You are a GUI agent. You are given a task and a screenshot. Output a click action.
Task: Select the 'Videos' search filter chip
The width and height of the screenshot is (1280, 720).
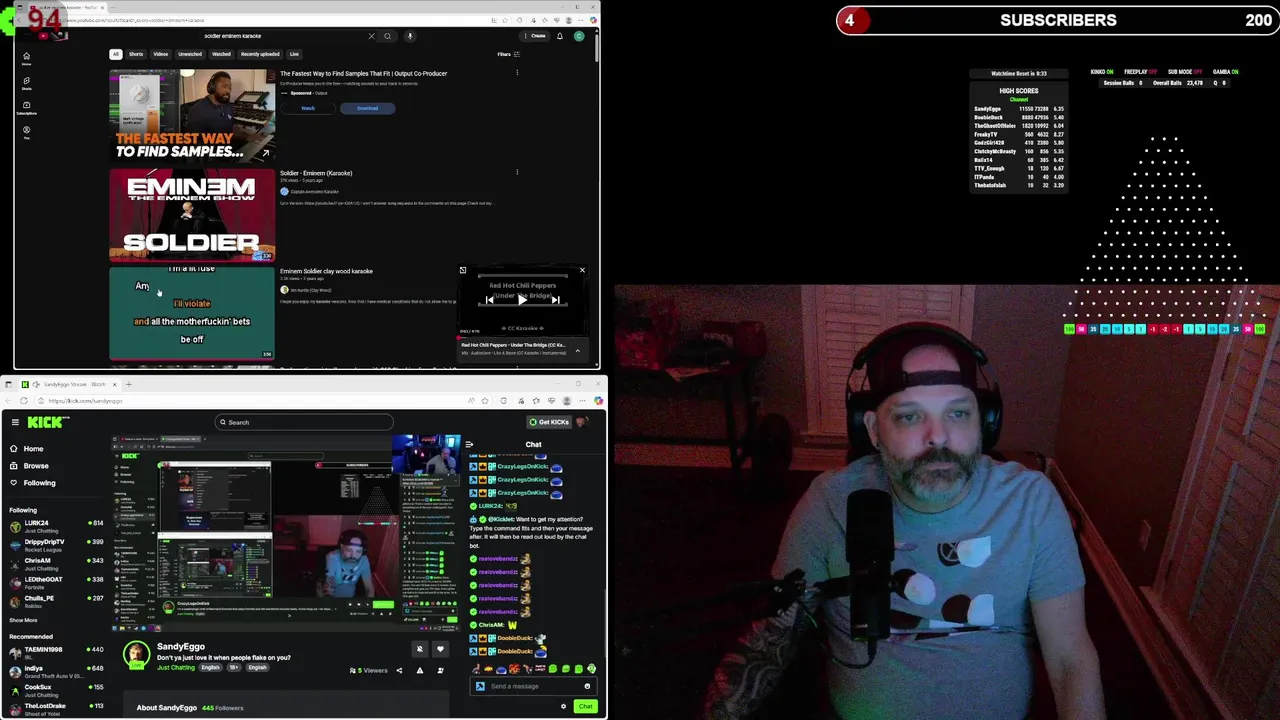(x=161, y=54)
